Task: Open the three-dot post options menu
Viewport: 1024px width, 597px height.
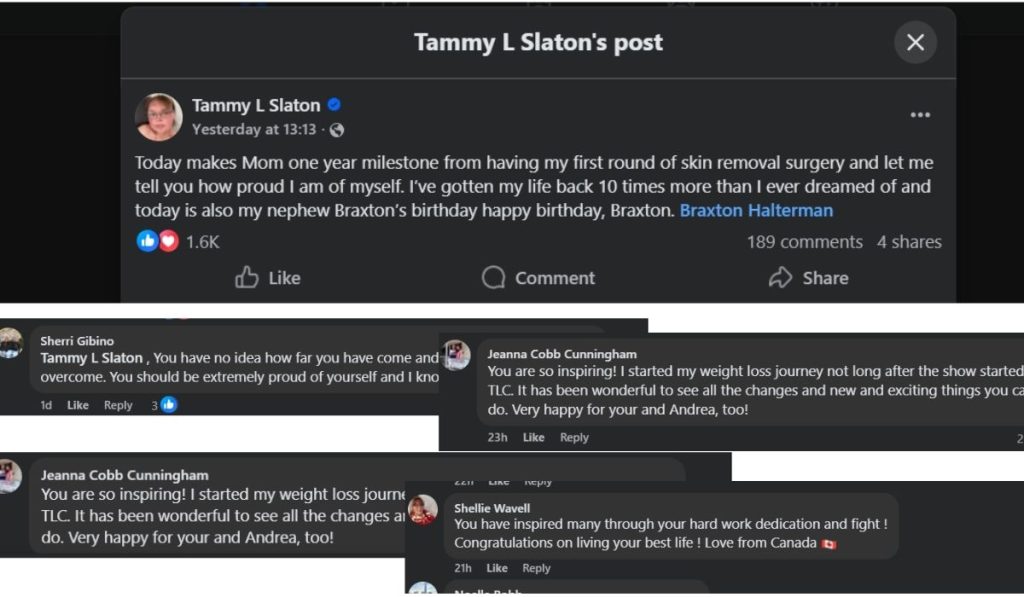Action: 920,116
